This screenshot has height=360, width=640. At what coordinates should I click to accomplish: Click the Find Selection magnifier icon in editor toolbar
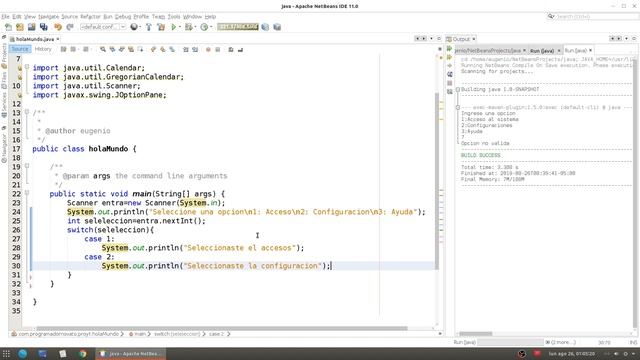tap(103, 49)
